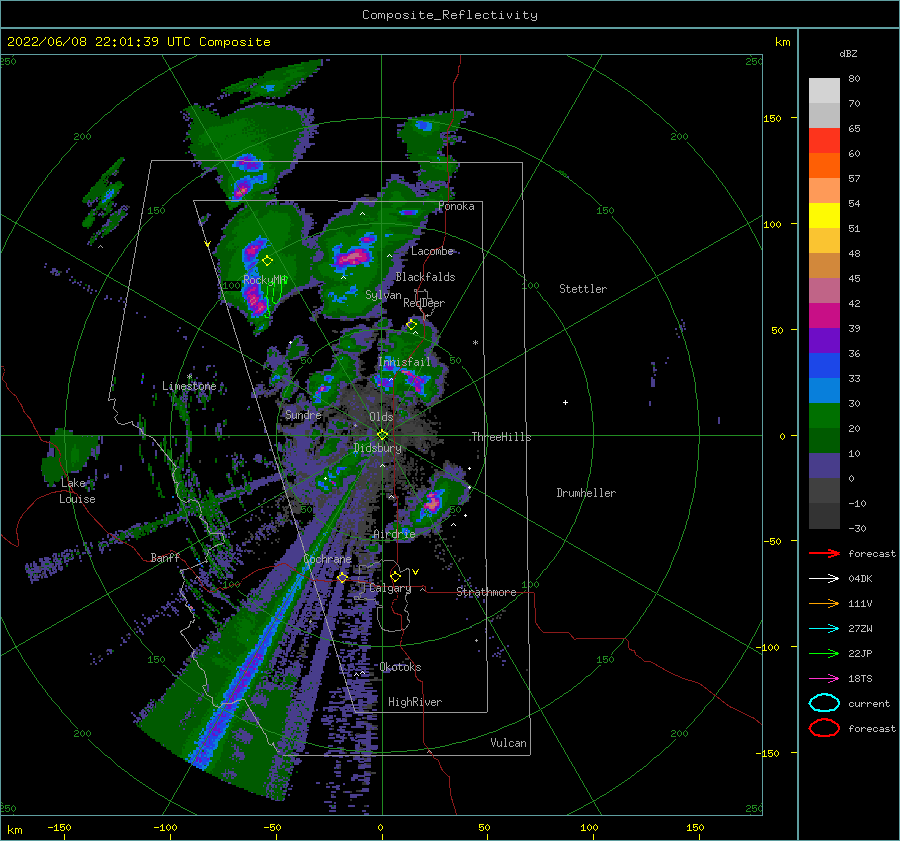Select the 50 tick on the right axis
The height and width of the screenshot is (841, 900).
click(x=777, y=330)
